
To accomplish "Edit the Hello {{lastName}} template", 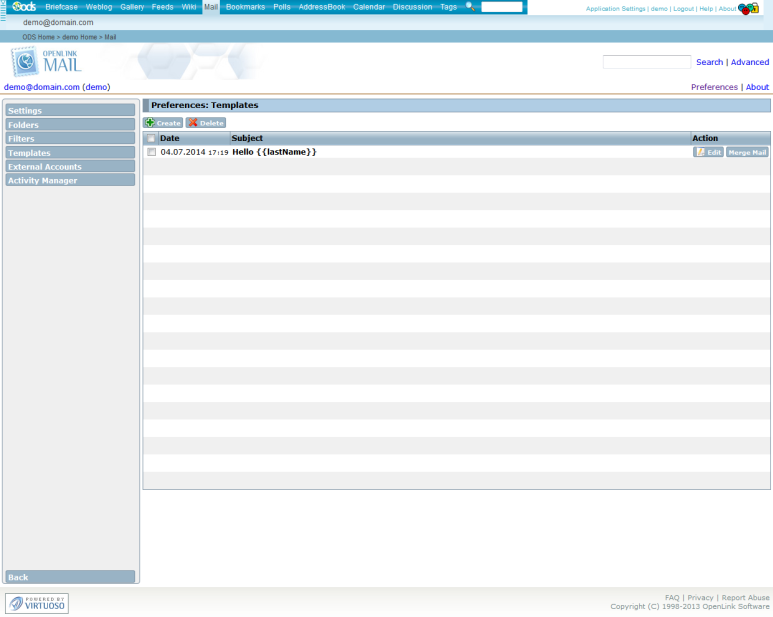I will (x=708, y=152).
